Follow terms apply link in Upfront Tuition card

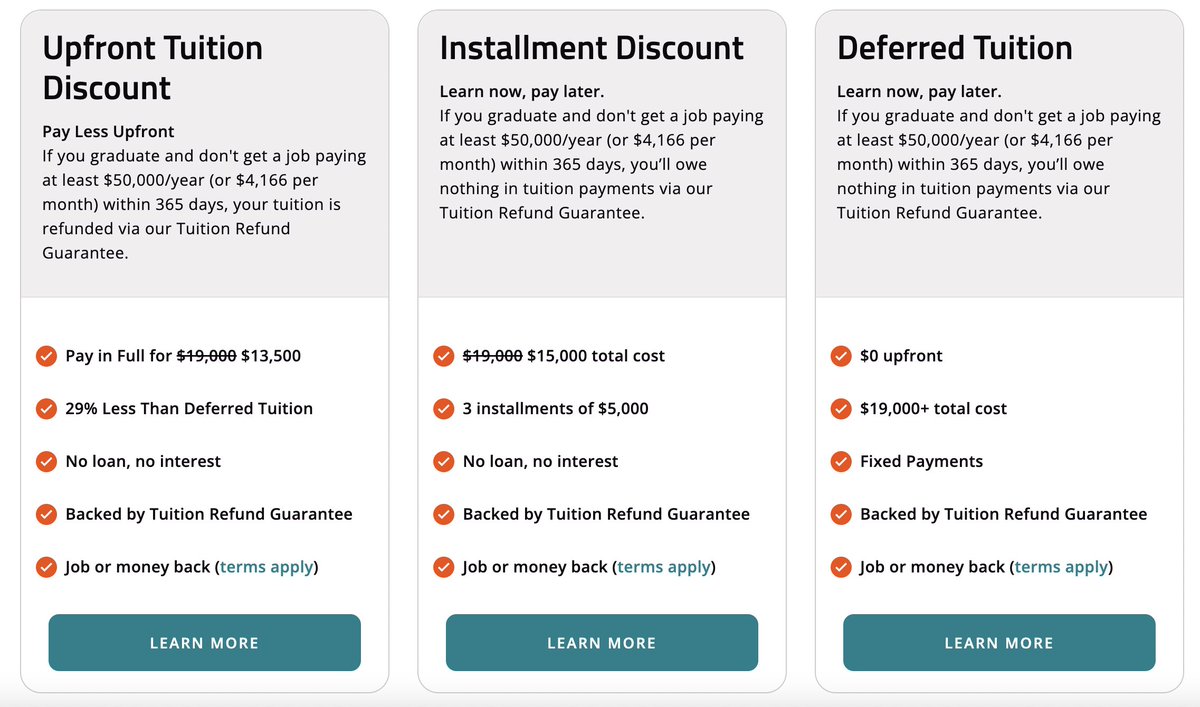266,567
